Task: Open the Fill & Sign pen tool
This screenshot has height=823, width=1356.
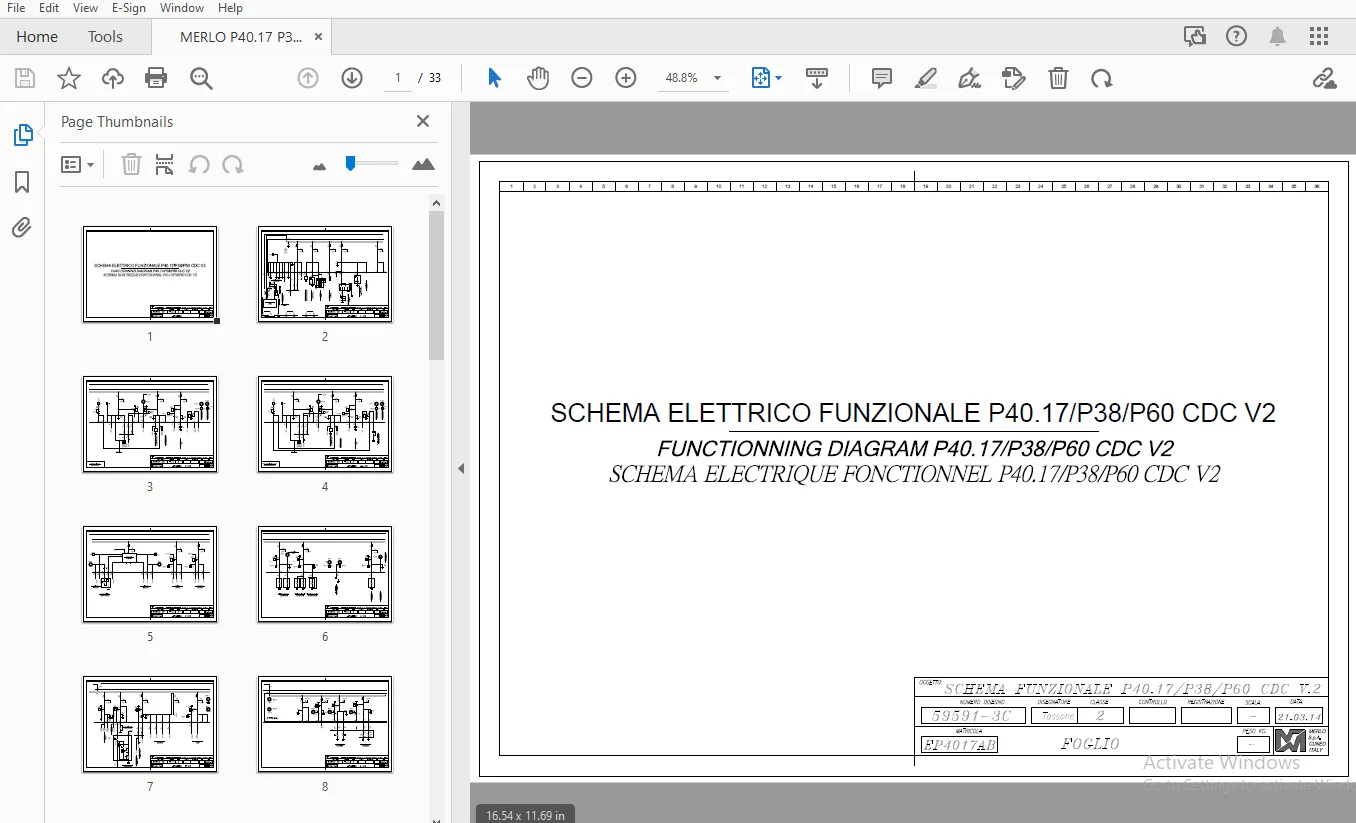Action: 969,78
